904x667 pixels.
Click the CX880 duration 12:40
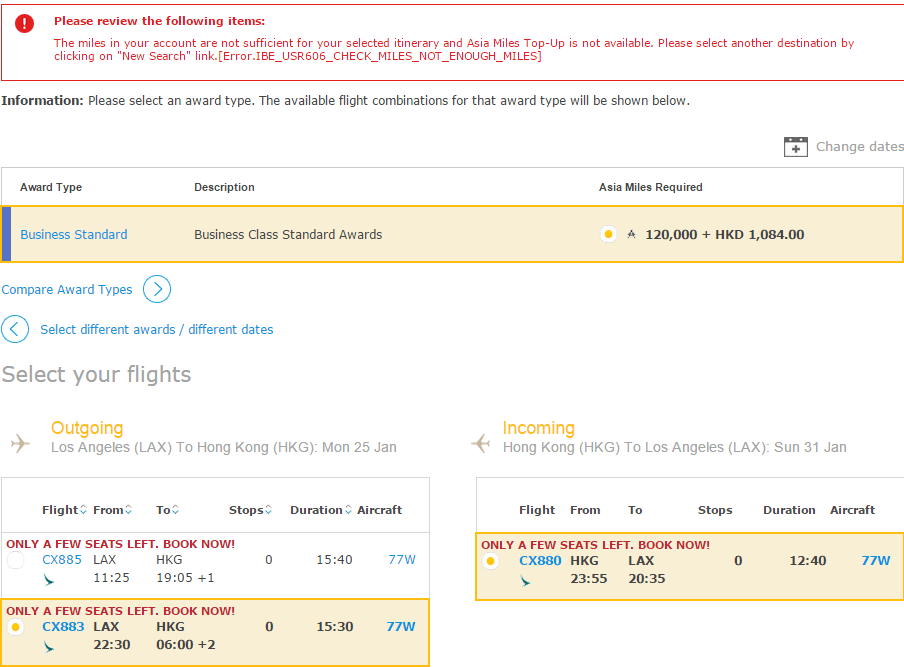point(808,561)
